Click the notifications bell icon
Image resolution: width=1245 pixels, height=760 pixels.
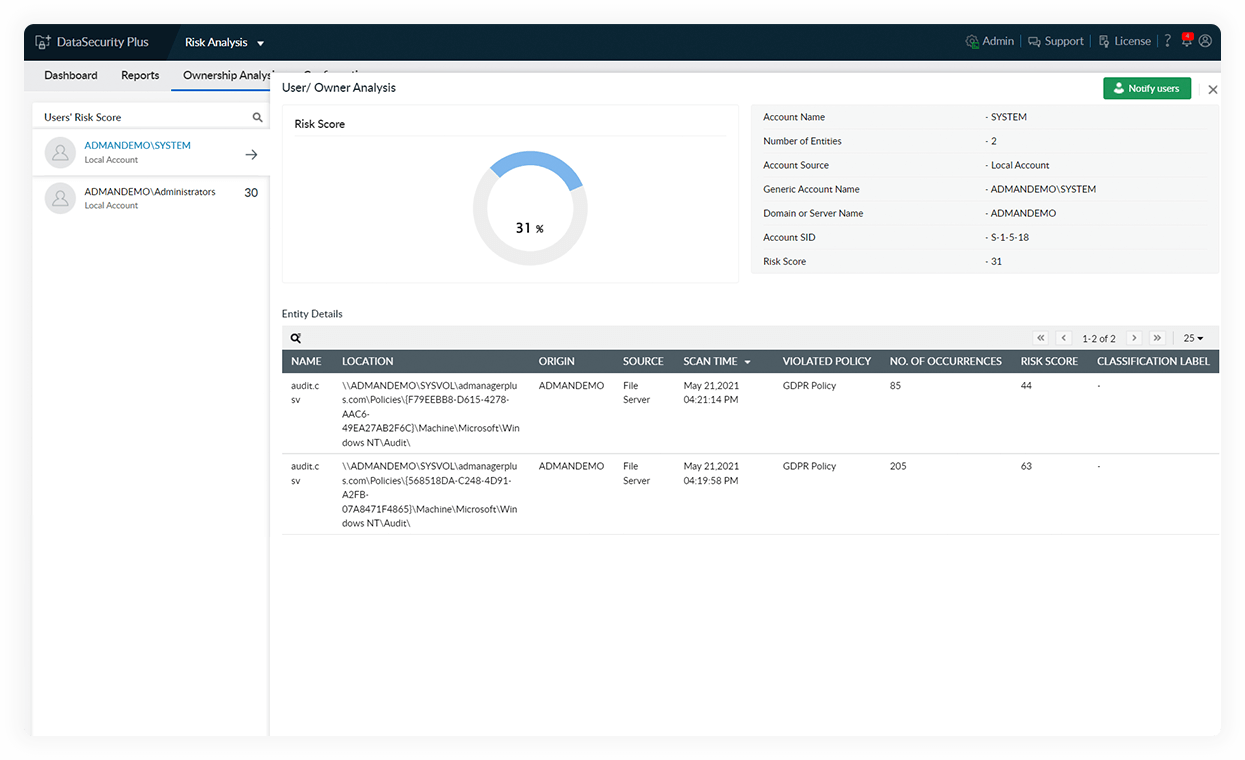[1186, 41]
